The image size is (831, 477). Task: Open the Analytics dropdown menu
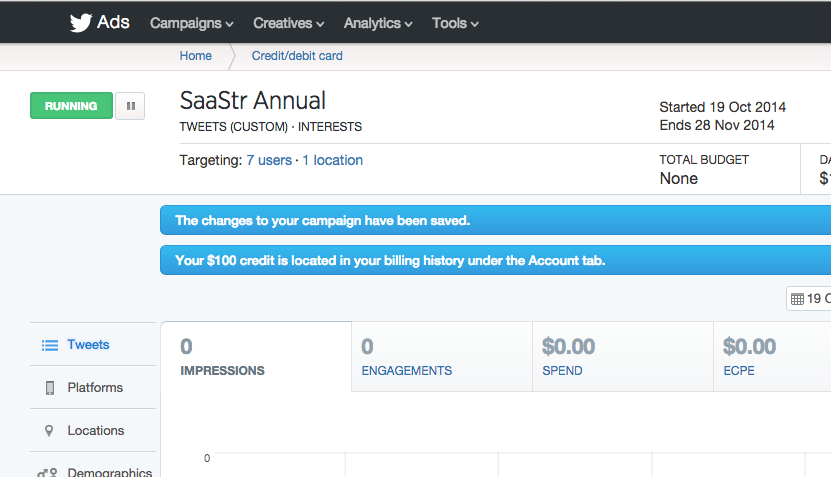(x=378, y=23)
